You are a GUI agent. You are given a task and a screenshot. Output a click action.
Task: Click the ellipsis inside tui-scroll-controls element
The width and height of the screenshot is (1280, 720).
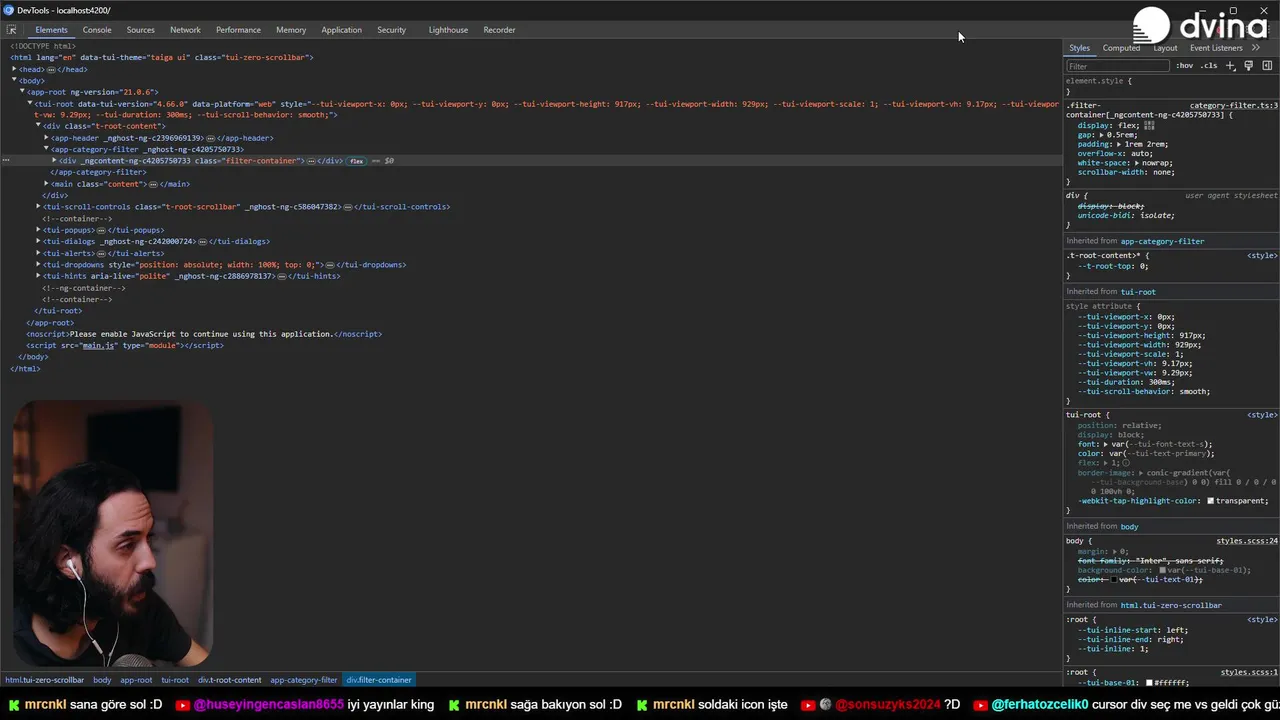[348, 207]
